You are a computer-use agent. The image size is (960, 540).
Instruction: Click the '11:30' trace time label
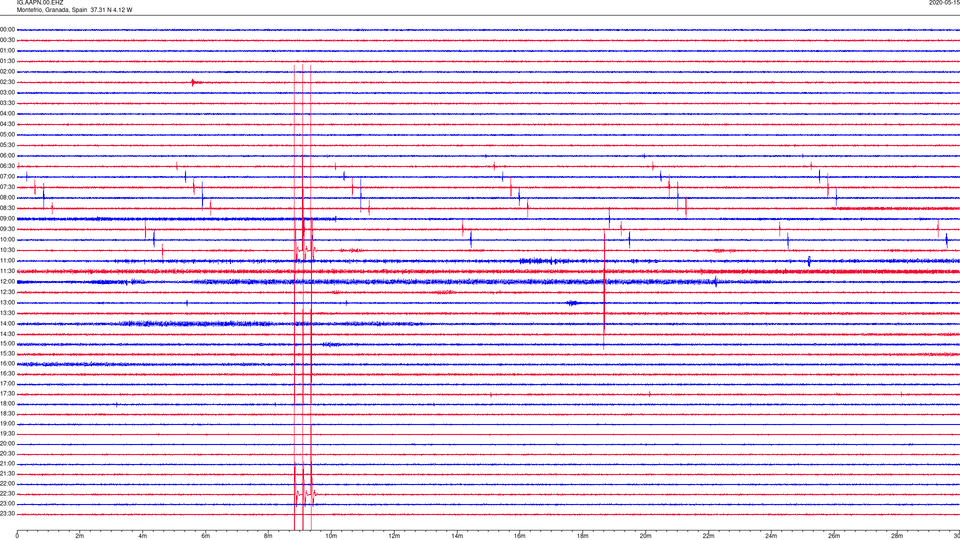(x=7, y=271)
